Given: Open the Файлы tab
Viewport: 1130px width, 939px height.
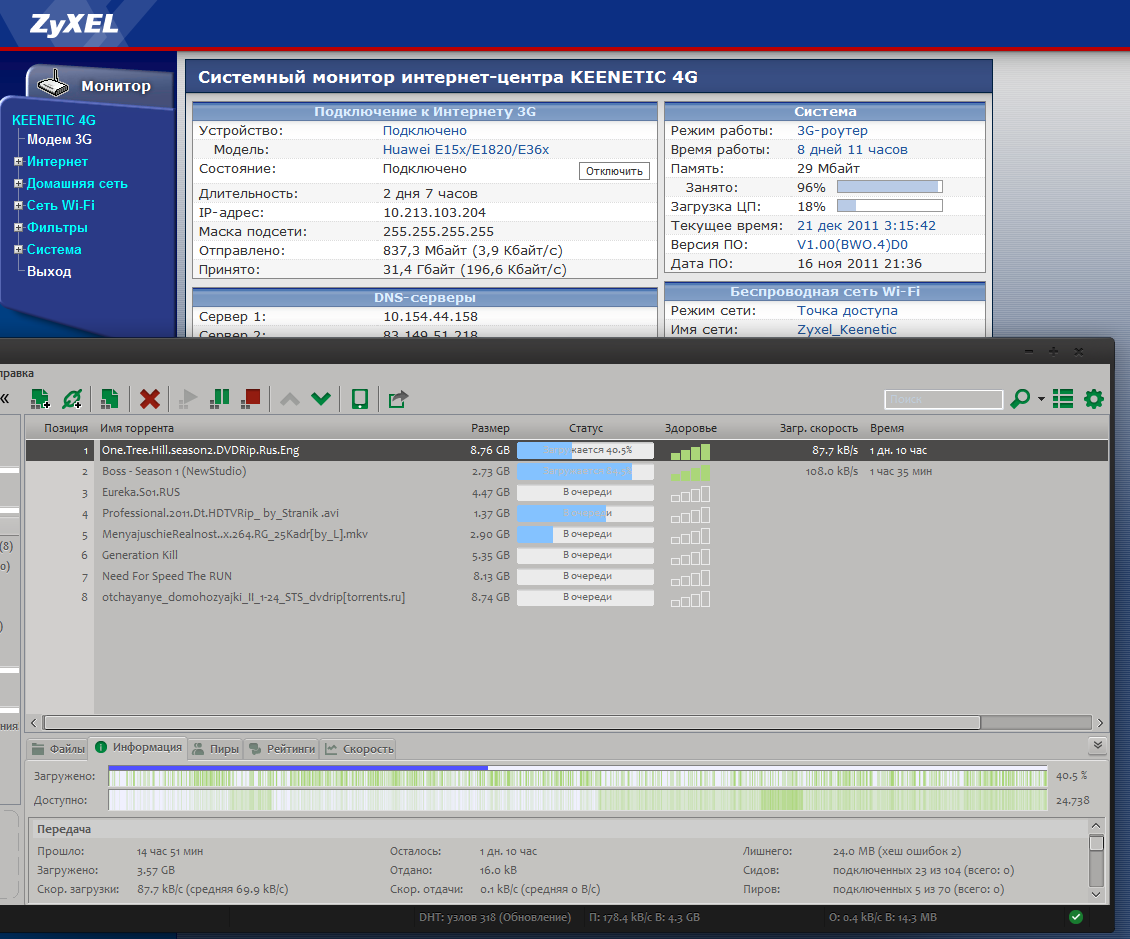Looking at the screenshot, I should pos(58,749).
